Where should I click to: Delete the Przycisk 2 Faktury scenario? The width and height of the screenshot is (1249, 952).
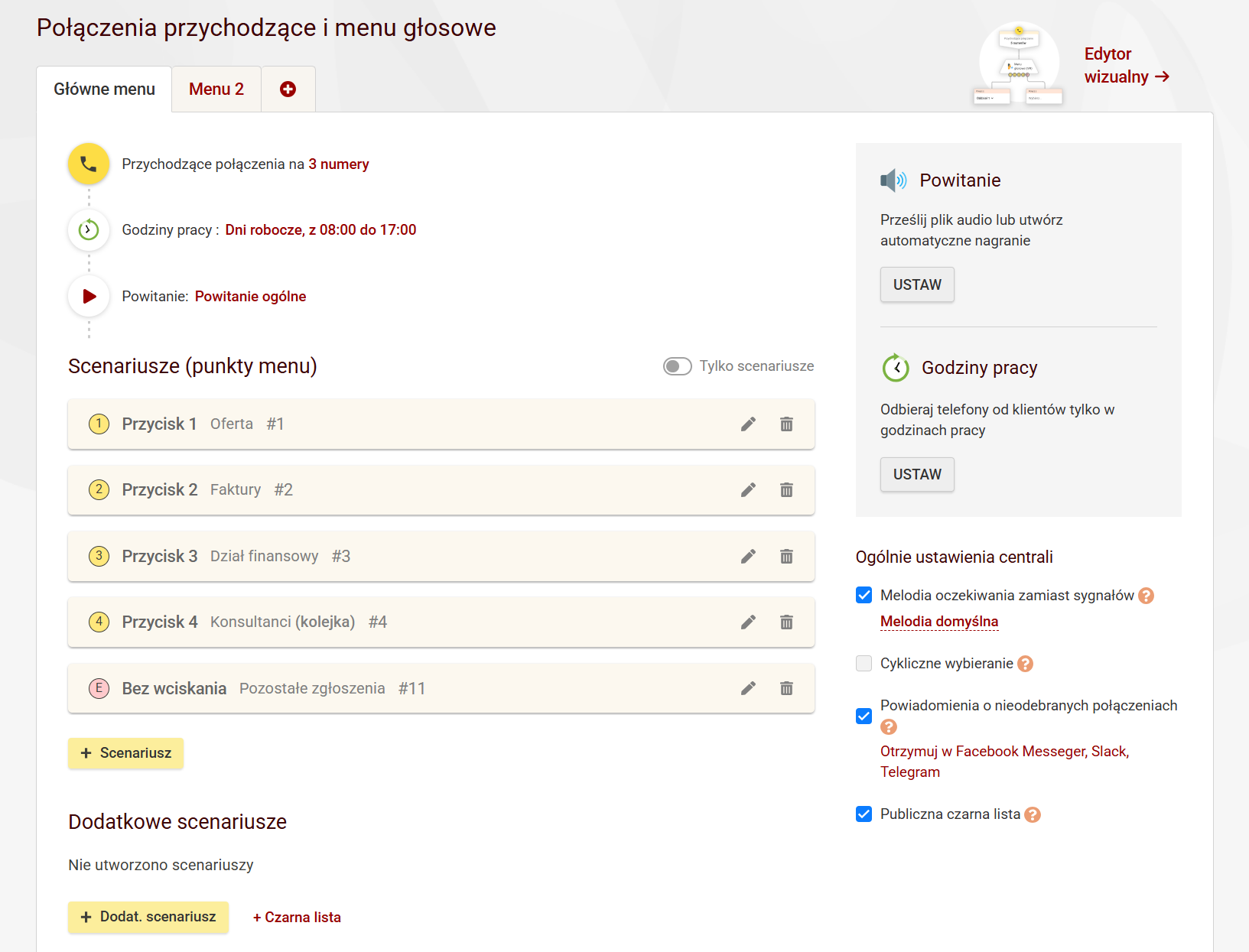coord(786,489)
